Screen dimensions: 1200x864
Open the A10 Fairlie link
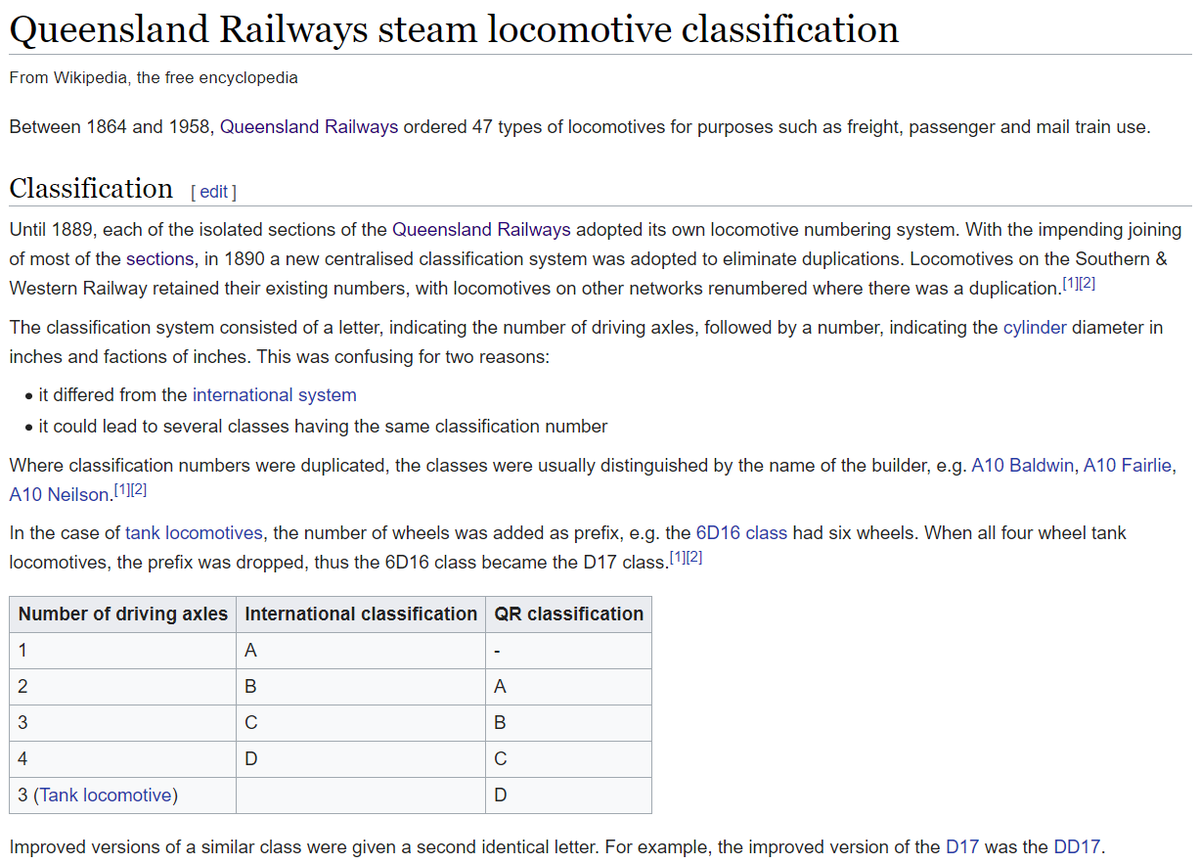click(x=1129, y=465)
